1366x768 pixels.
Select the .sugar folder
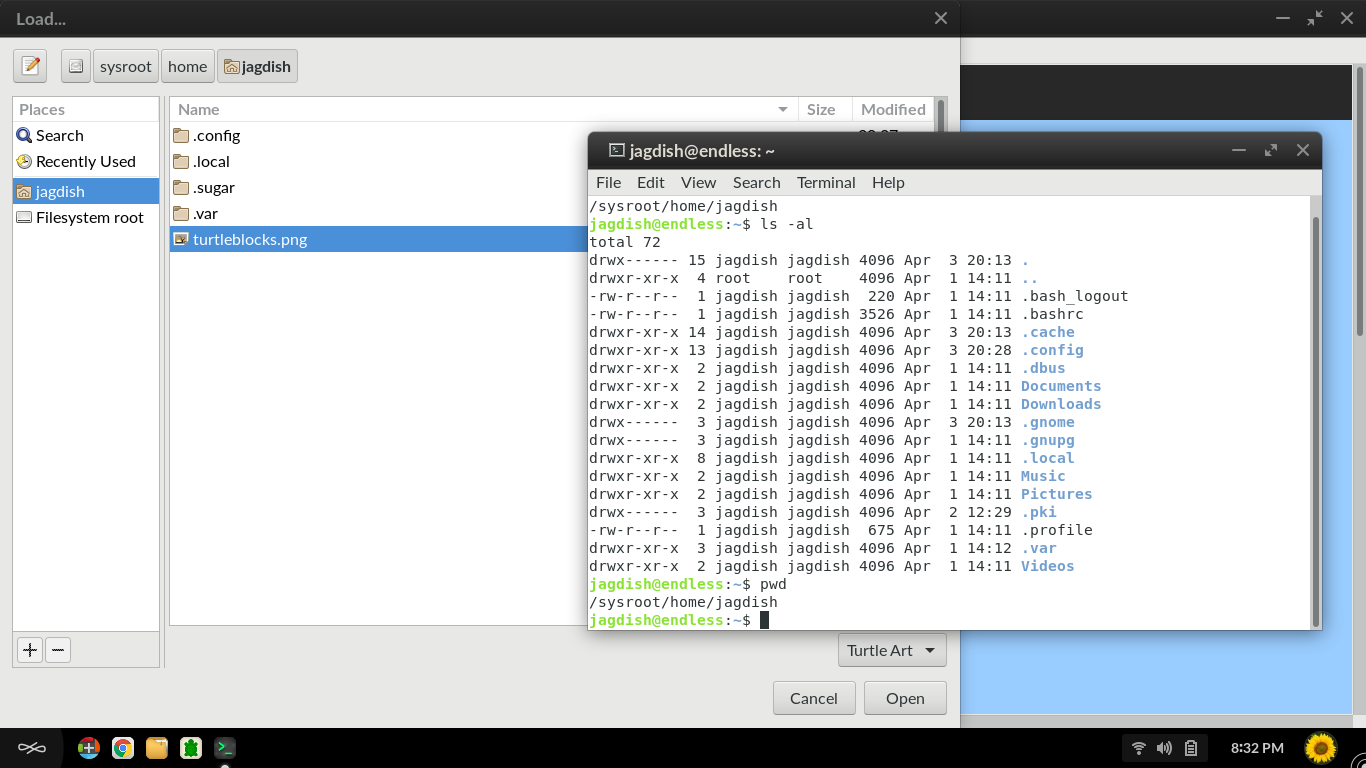213,187
